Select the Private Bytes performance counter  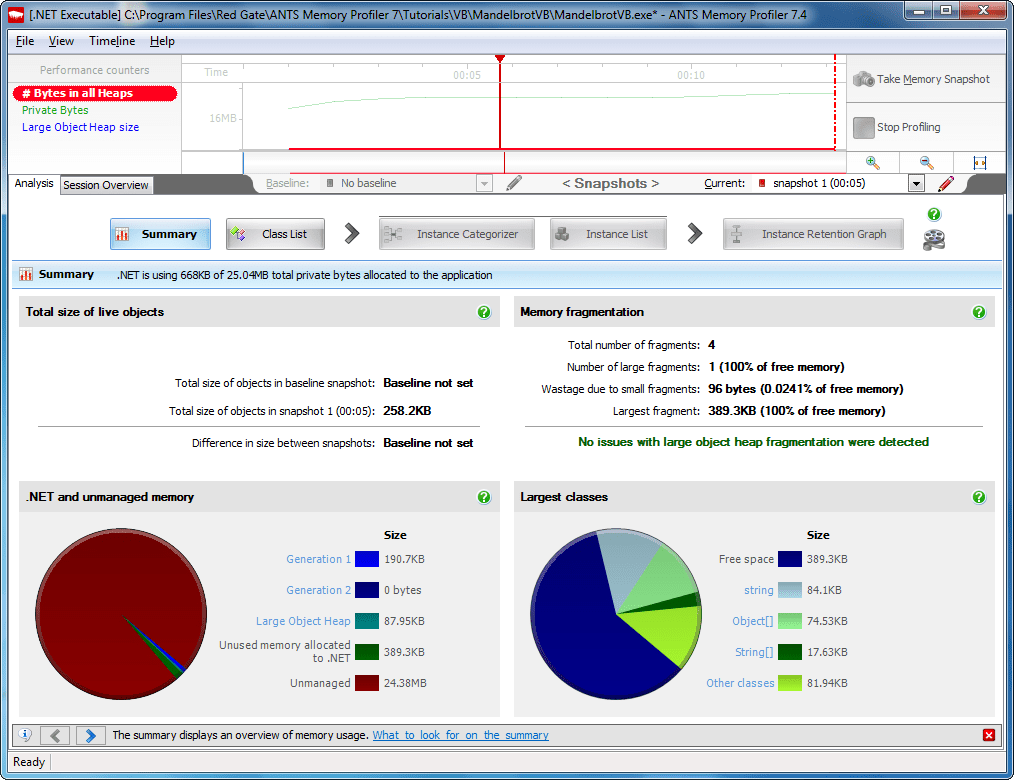pos(55,110)
